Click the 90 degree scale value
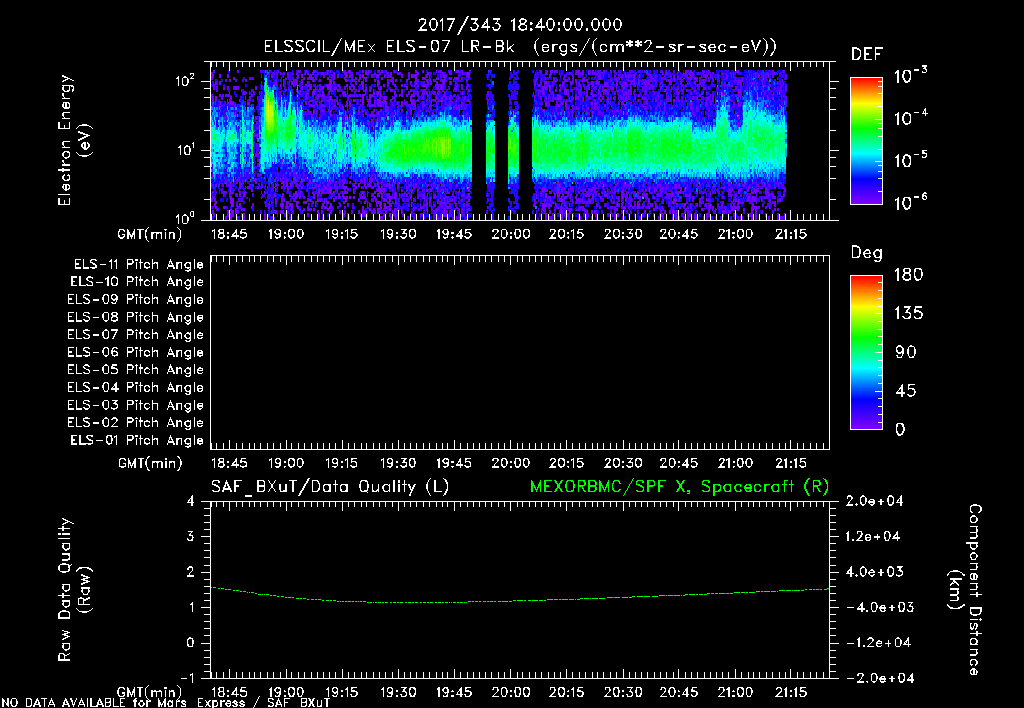The image size is (1024, 708). 905,352
